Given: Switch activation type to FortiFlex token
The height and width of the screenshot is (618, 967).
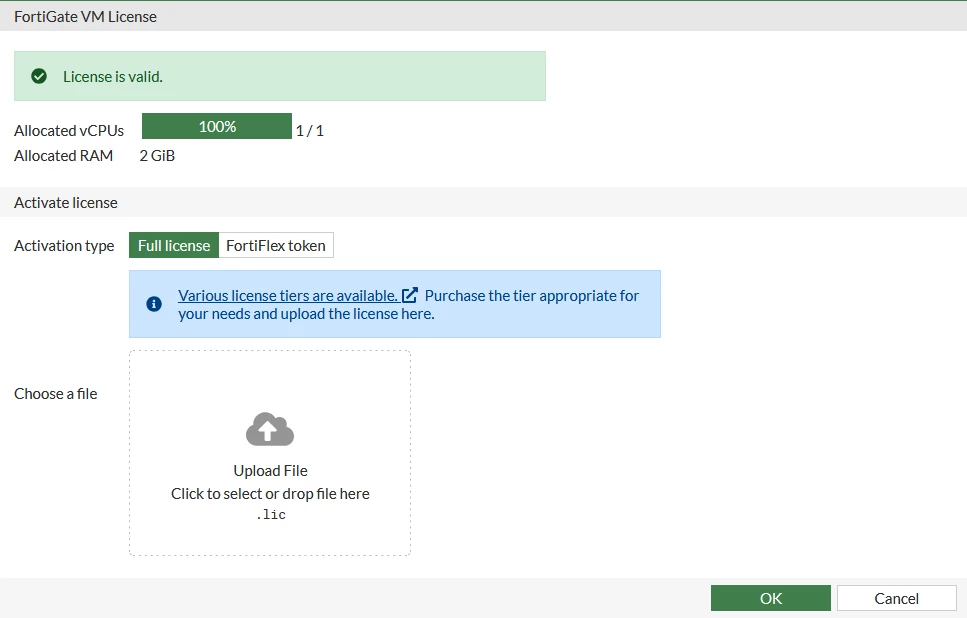Looking at the screenshot, I should point(276,245).
